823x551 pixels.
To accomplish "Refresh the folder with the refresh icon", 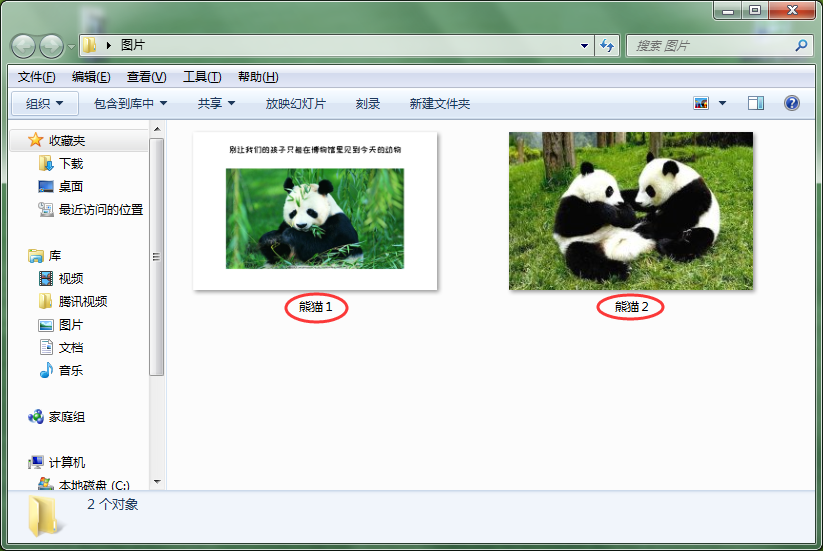I will [607, 46].
